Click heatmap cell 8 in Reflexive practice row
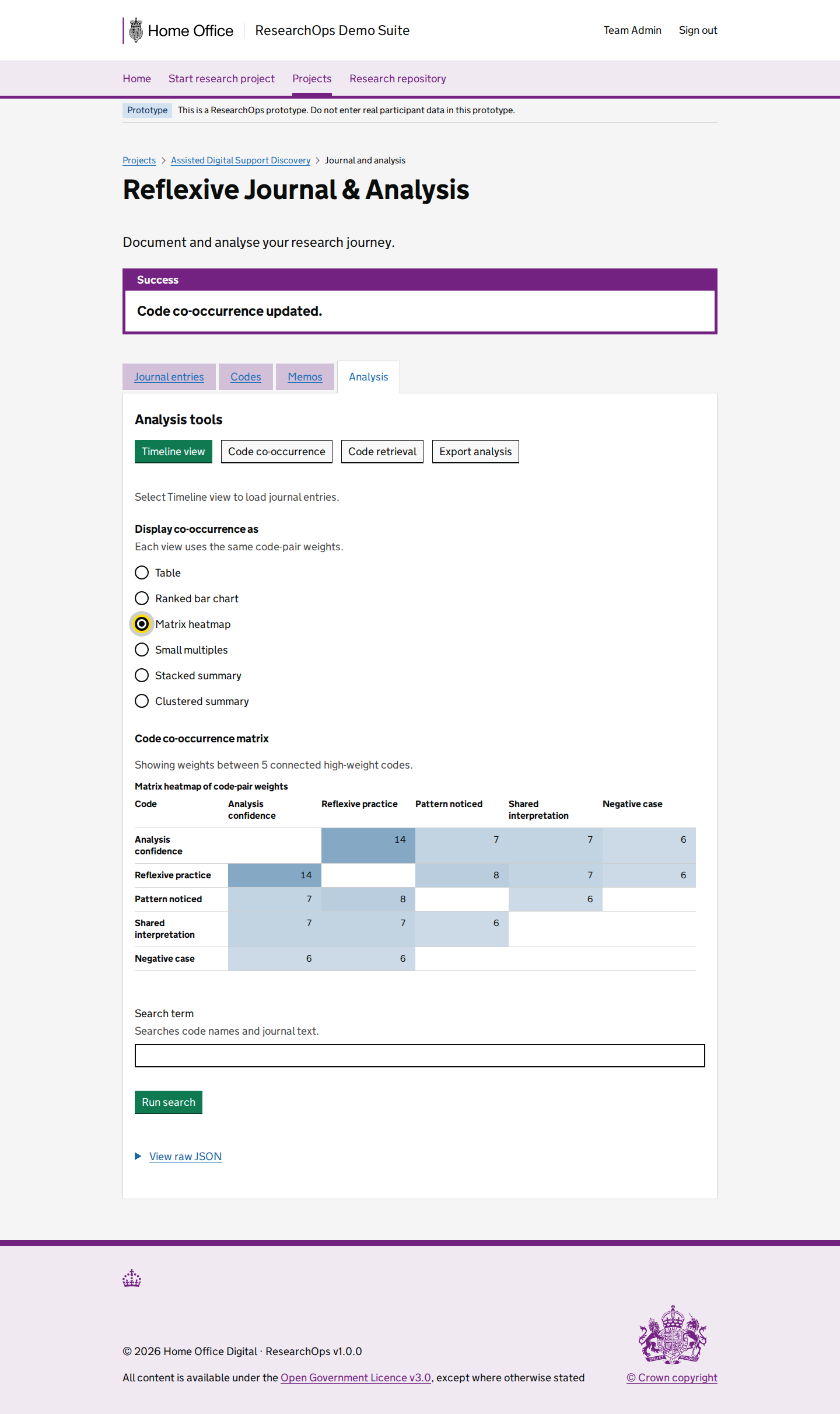This screenshot has height=1414, width=840. click(462, 875)
